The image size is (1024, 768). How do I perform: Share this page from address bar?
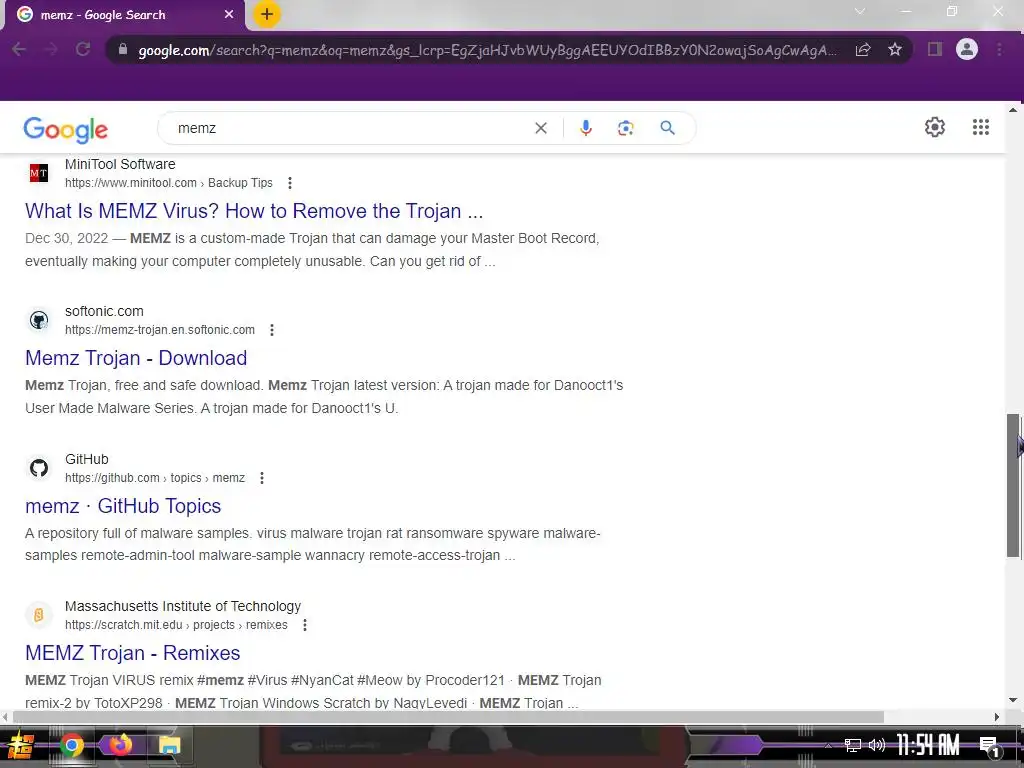click(863, 50)
